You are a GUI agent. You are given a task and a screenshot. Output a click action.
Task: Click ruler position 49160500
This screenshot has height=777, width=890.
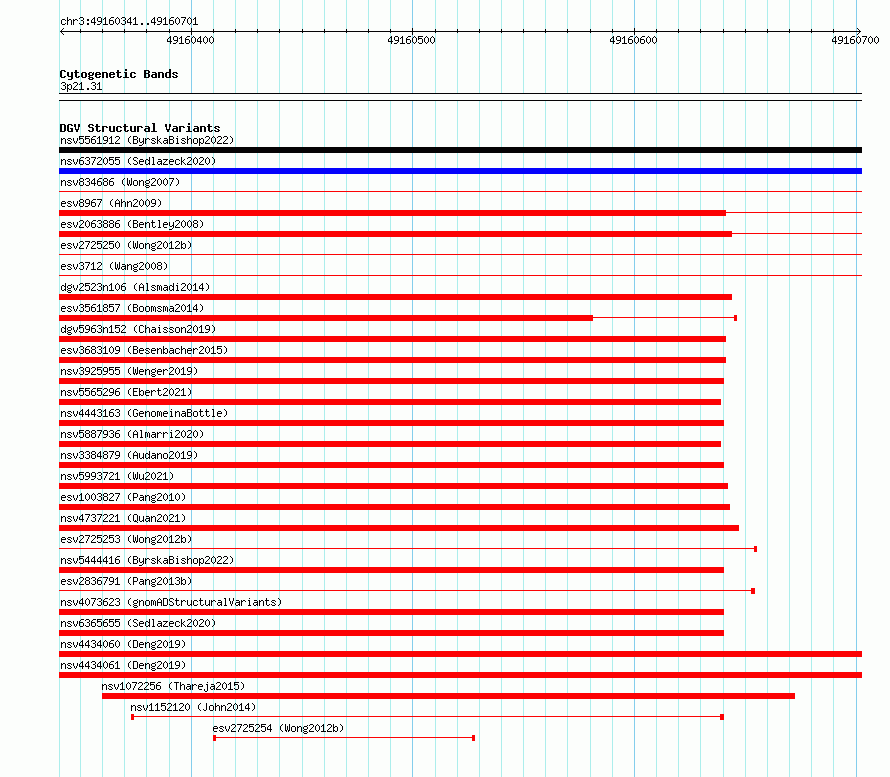(x=412, y=40)
